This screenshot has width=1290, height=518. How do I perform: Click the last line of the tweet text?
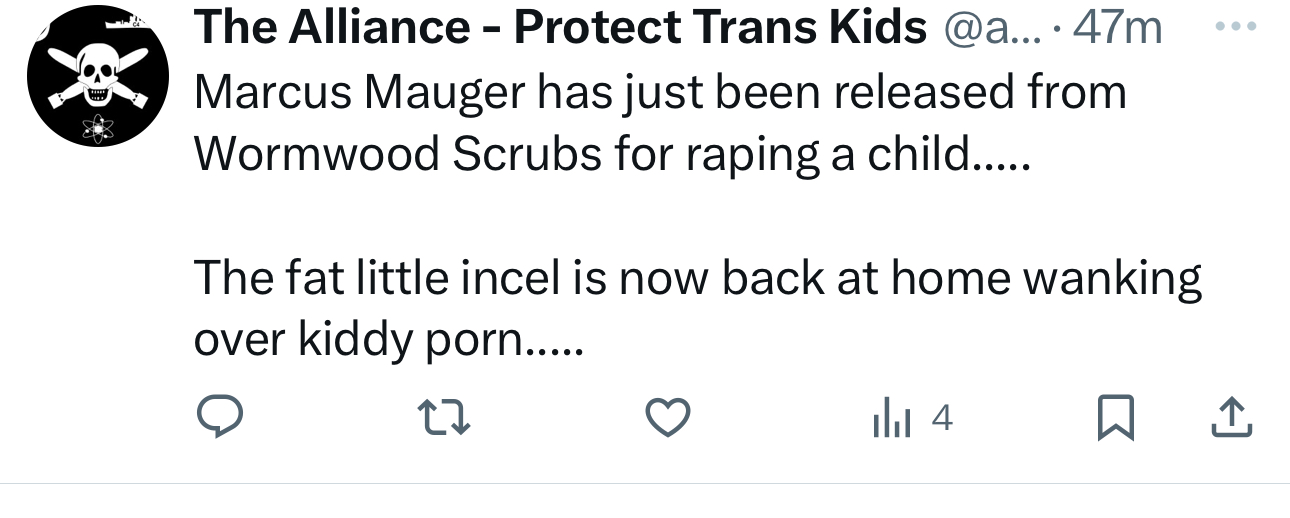tap(388, 342)
